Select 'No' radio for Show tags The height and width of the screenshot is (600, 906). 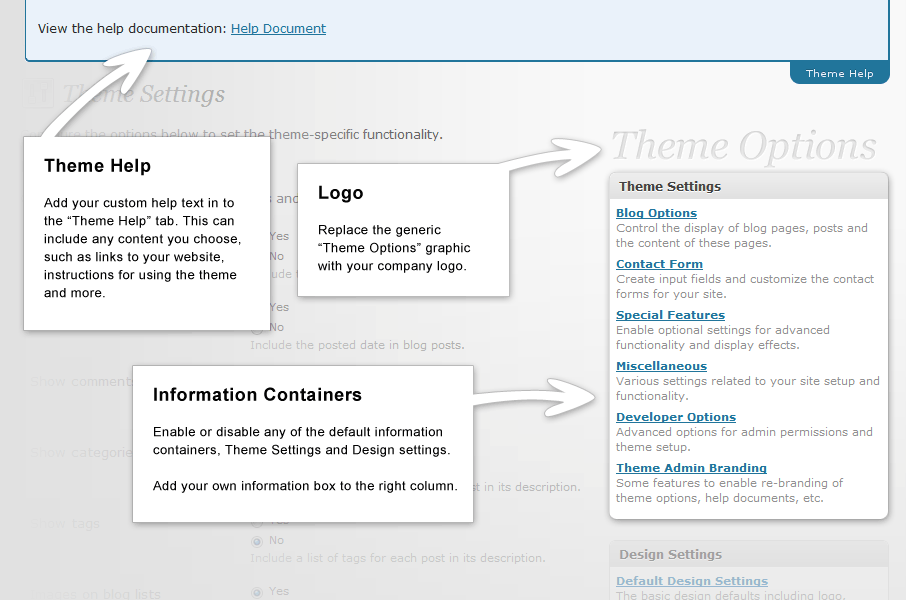[x=257, y=541]
